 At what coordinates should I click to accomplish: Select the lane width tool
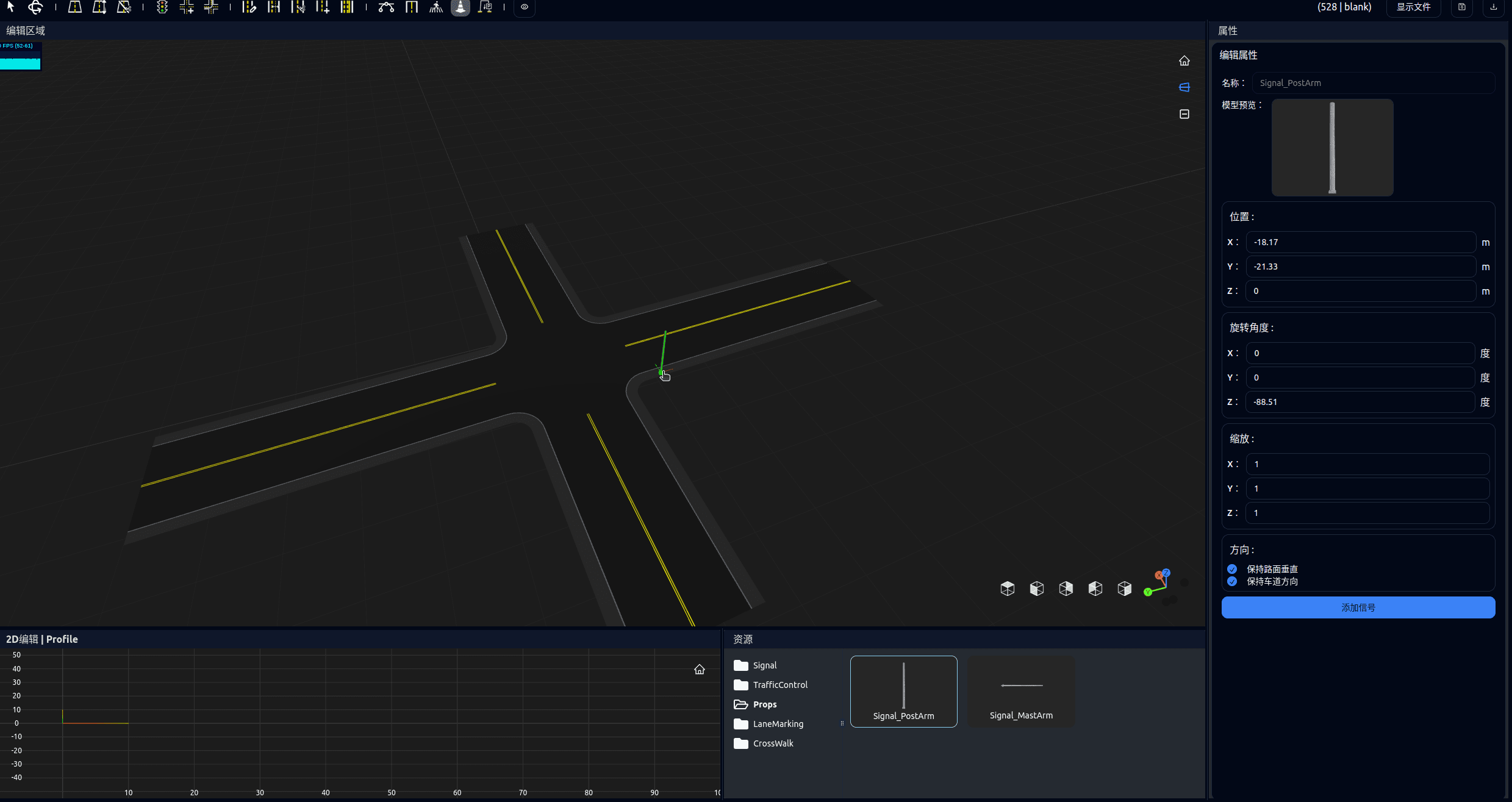(x=274, y=7)
